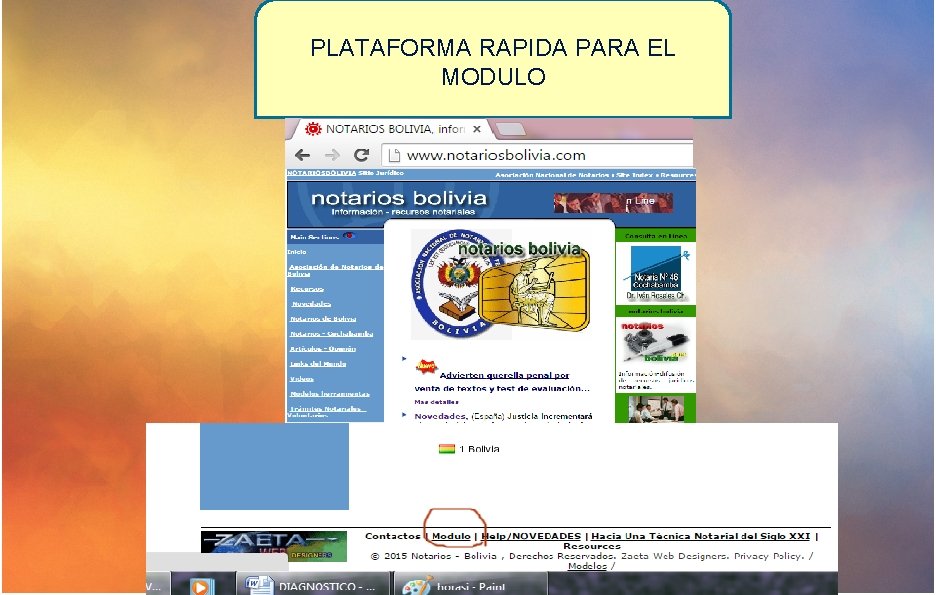Switch to DIAGNOSTICO Word taskbar window
Screen dimensions: 936x595
[313, 585]
